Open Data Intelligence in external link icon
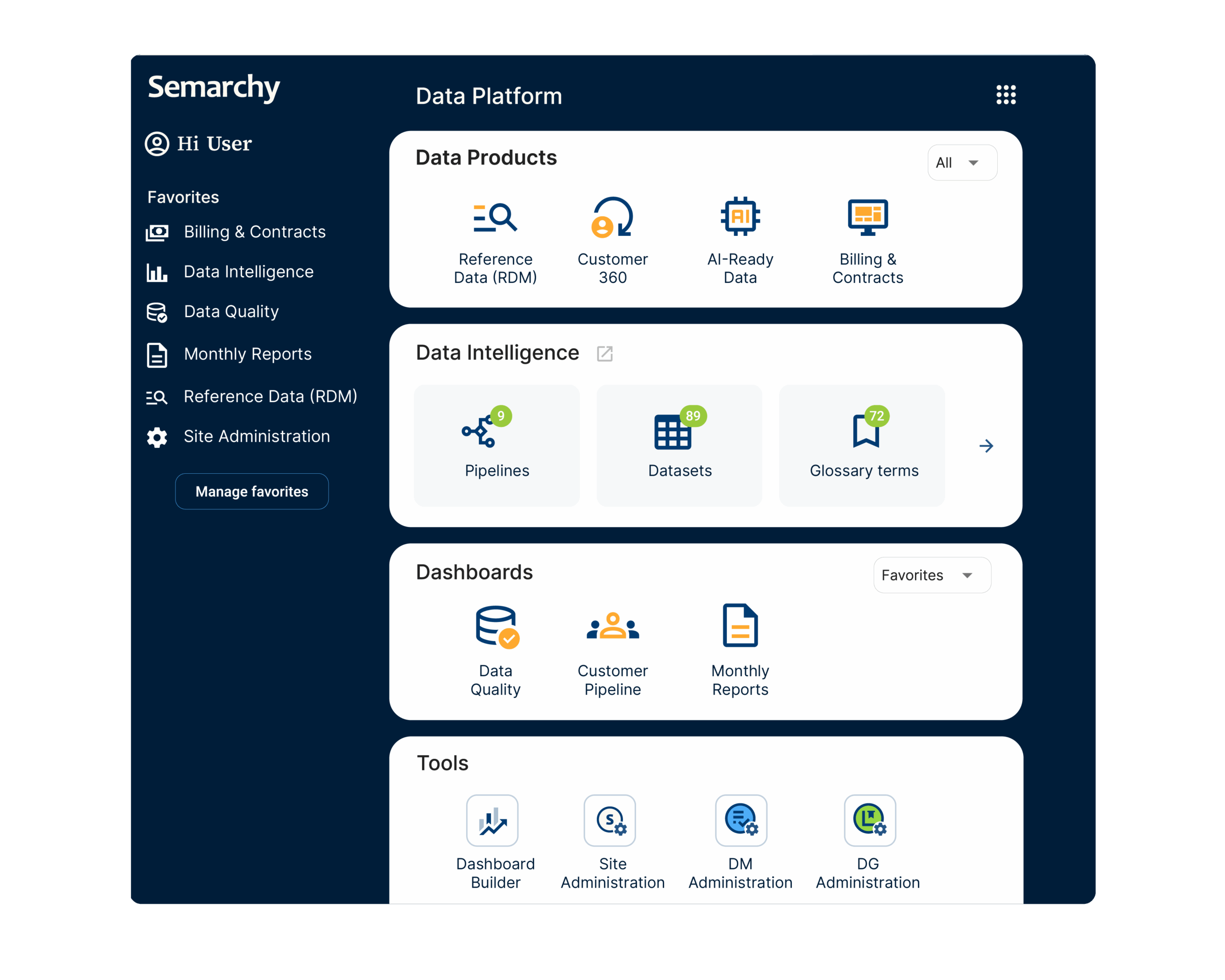The height and width of the screenshot is (980, 1225). click(604, 353)
